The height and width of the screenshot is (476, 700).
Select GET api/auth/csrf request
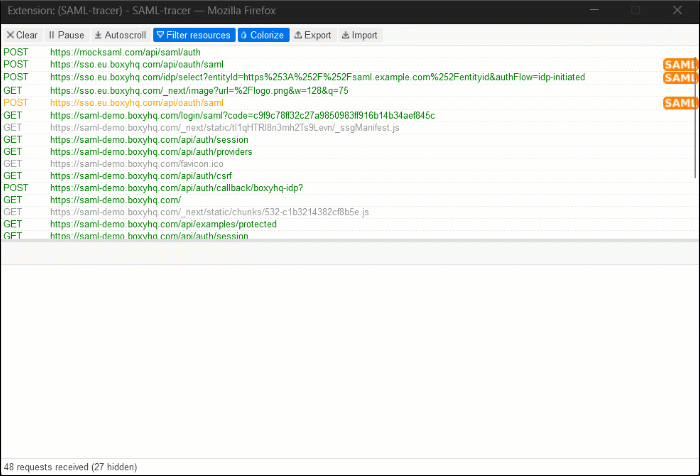pos(348,176)
